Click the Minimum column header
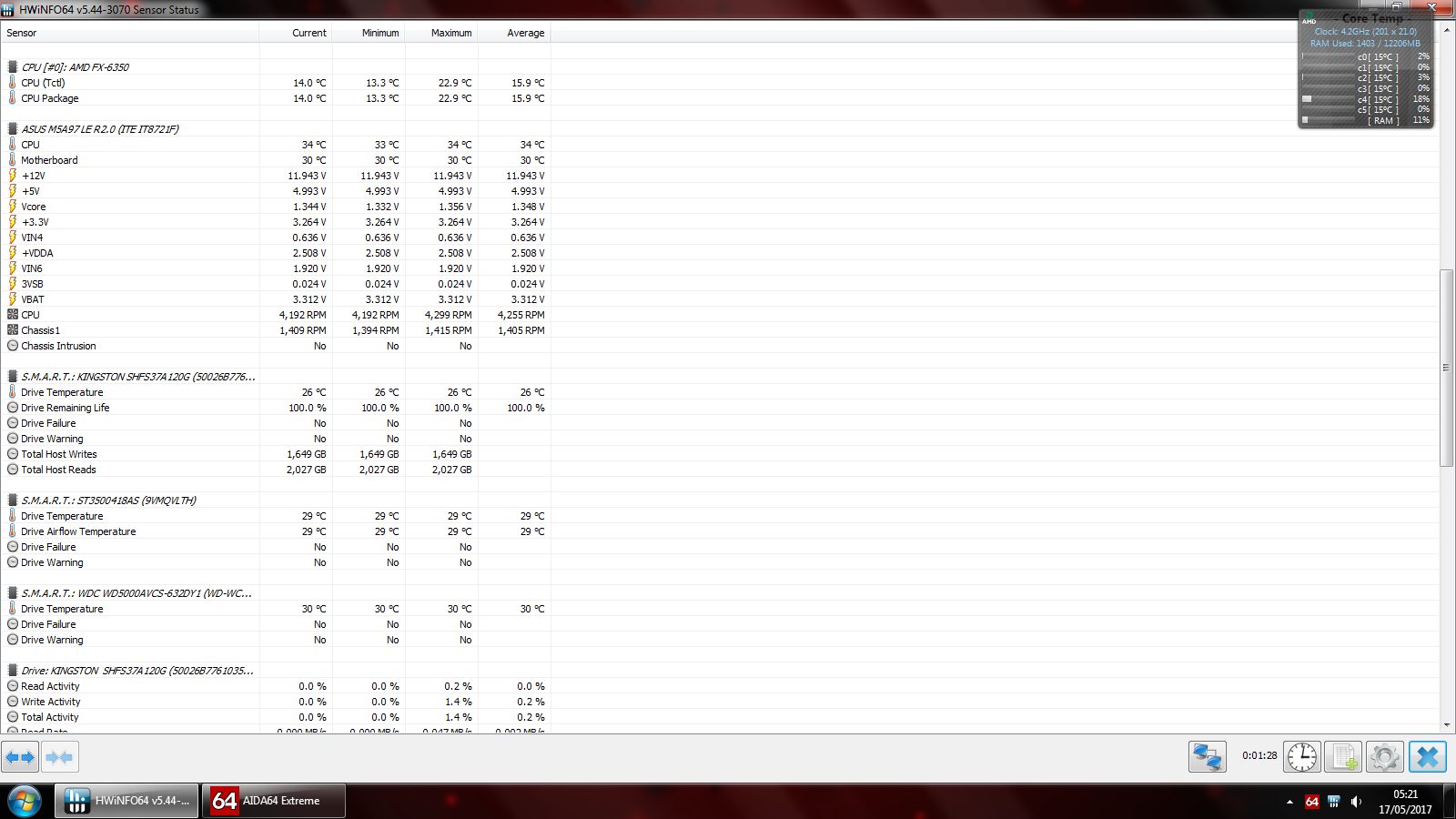This screenshot has width=1456, height=819. point(369,33)
